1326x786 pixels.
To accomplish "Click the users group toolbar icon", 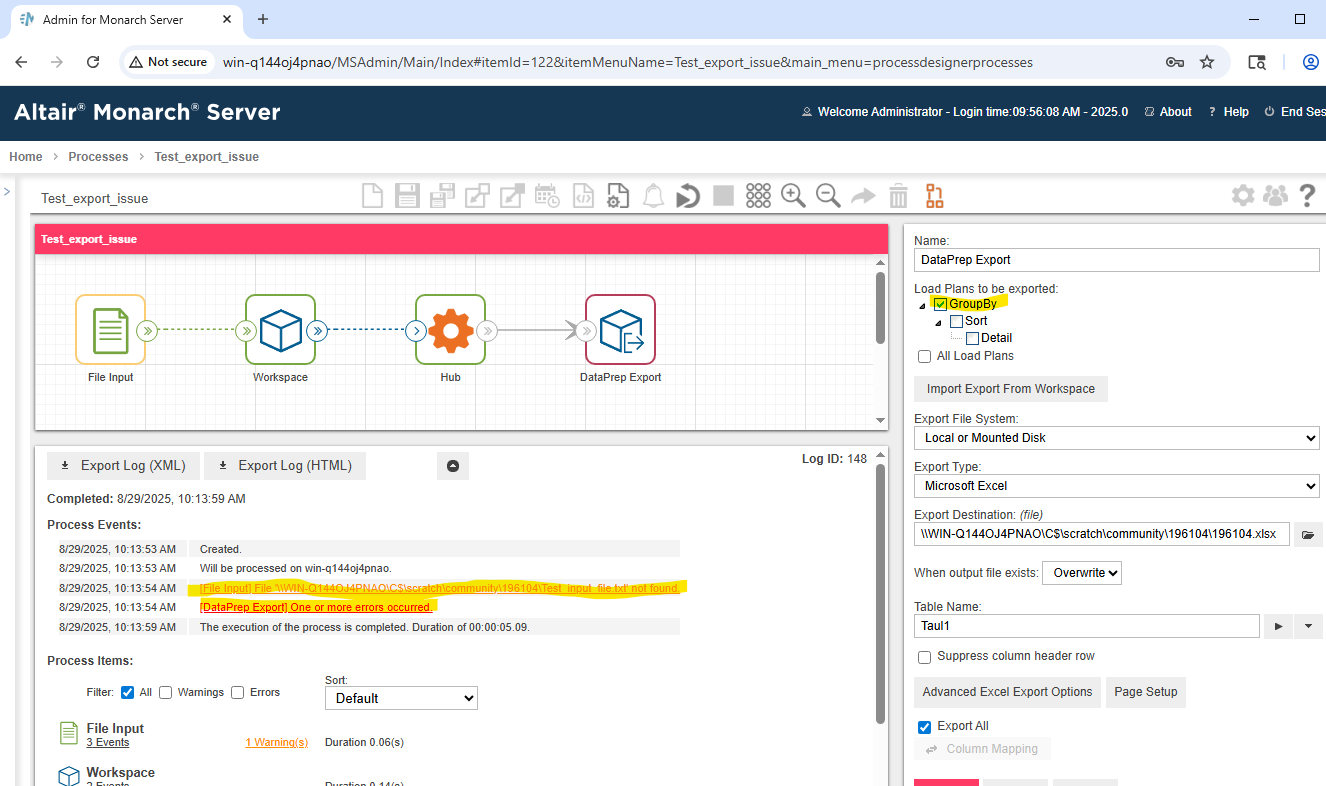I will click(1275, 196).
